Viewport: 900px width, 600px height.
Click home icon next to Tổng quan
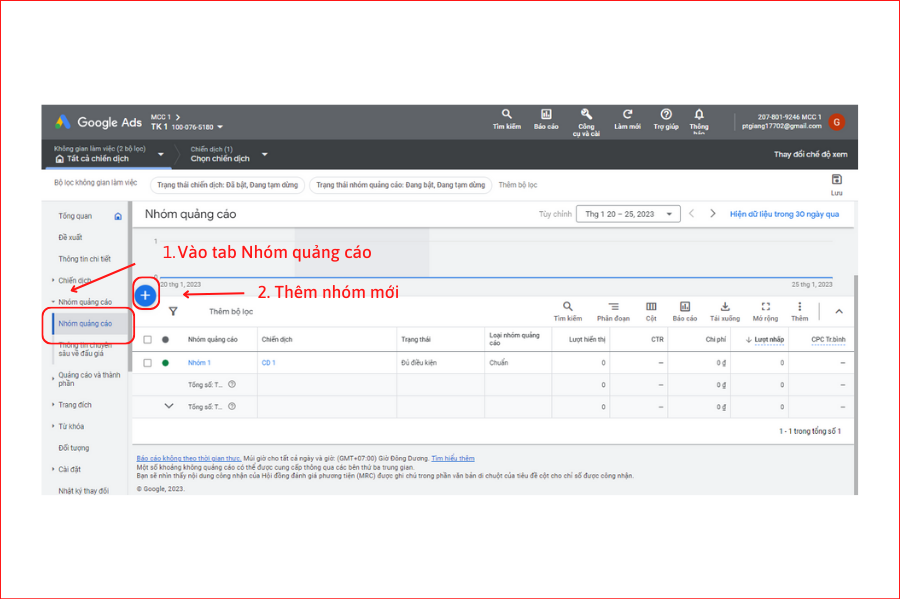tap(118, 216)
